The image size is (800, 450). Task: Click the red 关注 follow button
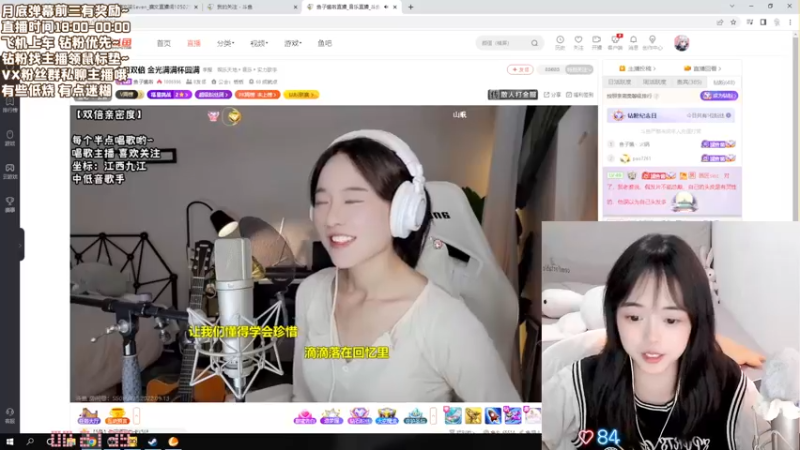pos(520,69)
